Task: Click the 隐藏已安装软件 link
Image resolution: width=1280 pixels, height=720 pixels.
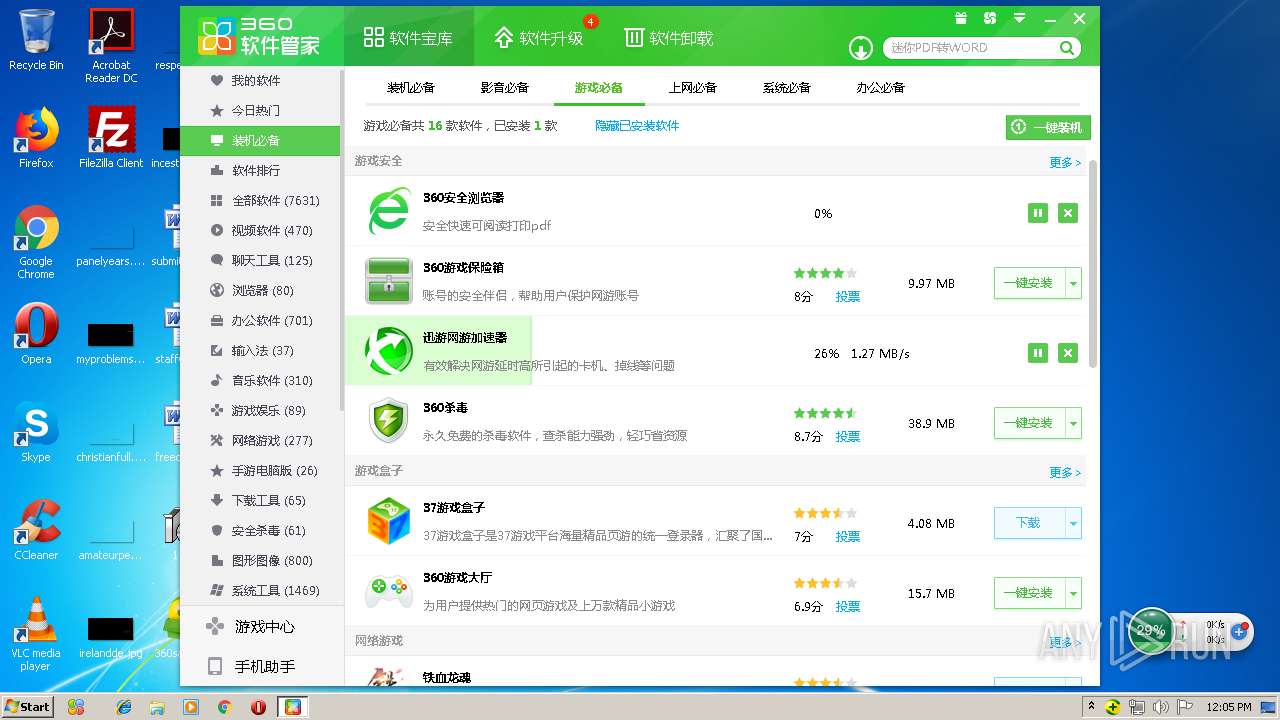Action: click(x=637, y=126)
